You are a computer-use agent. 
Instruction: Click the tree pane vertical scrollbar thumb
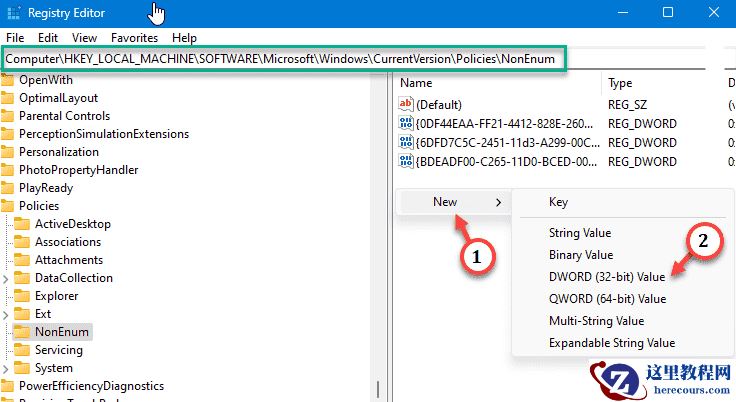coord(378,389)
